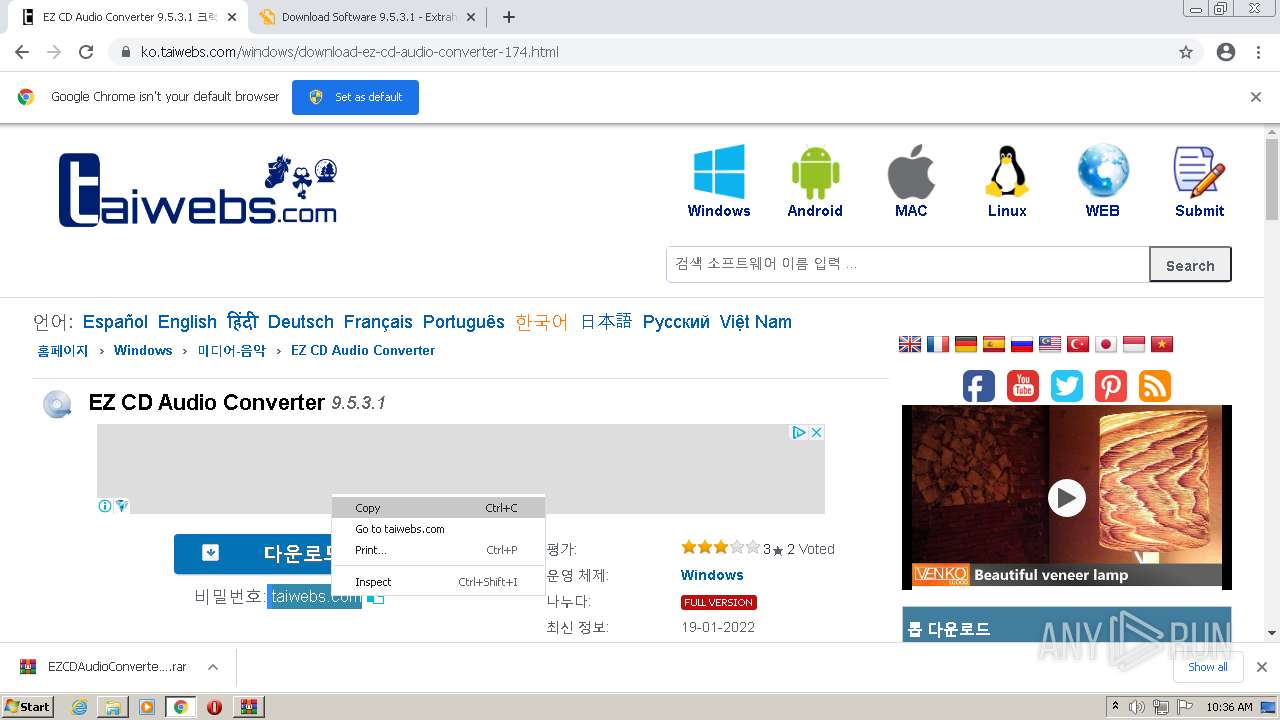Play the Beautiful veneer lamp video
The height and width of the screenshot is (720, 1280).
pyautogui.click(x=1066, y=497)
